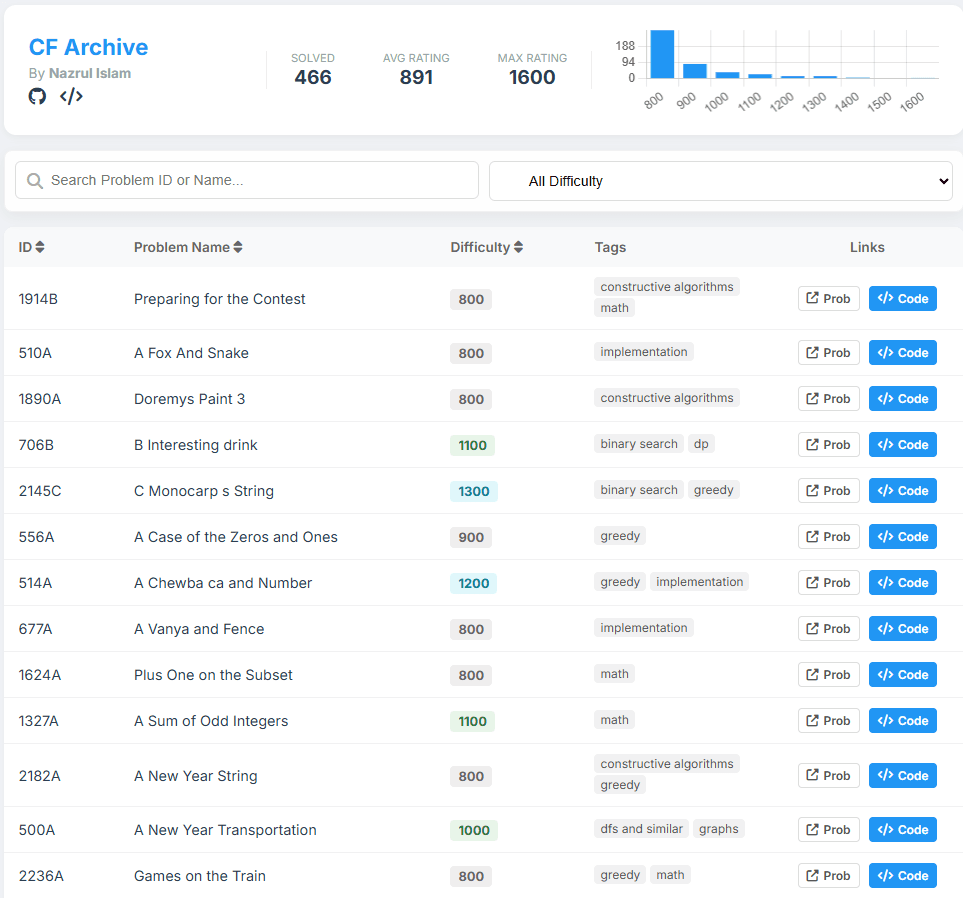Viewport: 963px width, 898px height.
Task: Open Prob link for A Fox And Snake
Action: click(828, 353)
